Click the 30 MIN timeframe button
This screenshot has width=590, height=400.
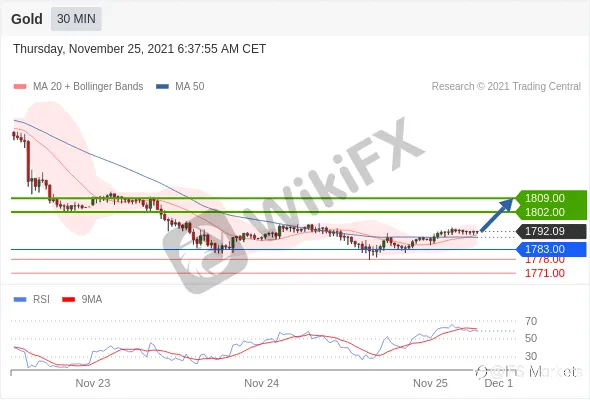click(76, 19)
